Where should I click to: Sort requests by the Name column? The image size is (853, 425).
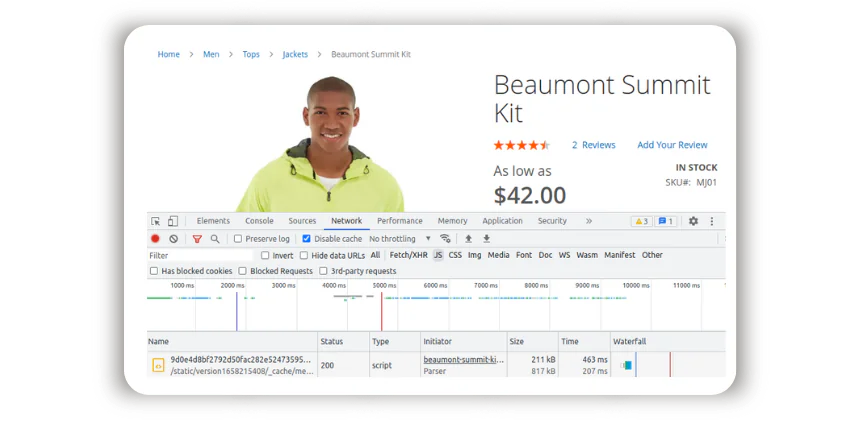[232, 341]
